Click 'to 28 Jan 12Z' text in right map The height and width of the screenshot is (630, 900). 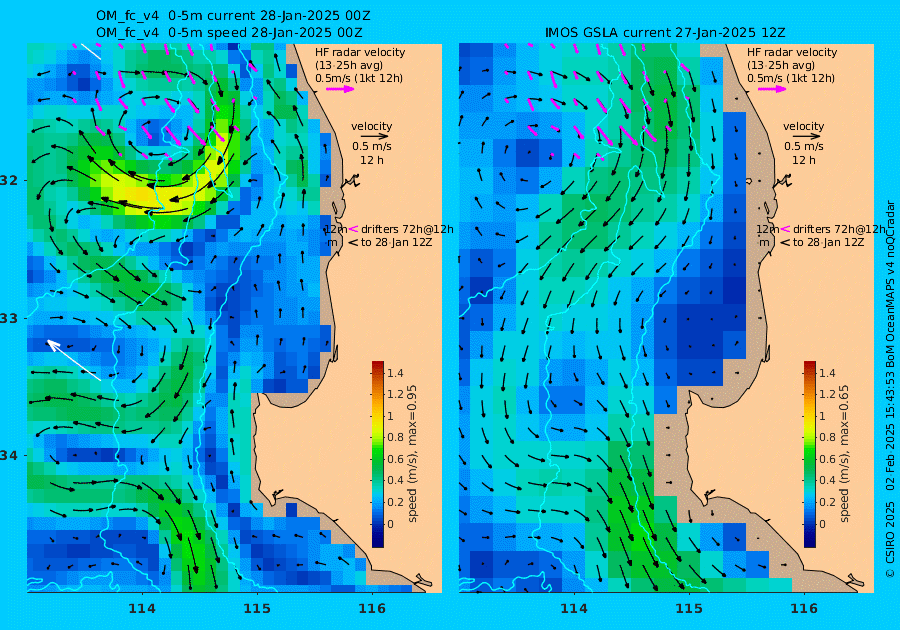coord(828,242)
